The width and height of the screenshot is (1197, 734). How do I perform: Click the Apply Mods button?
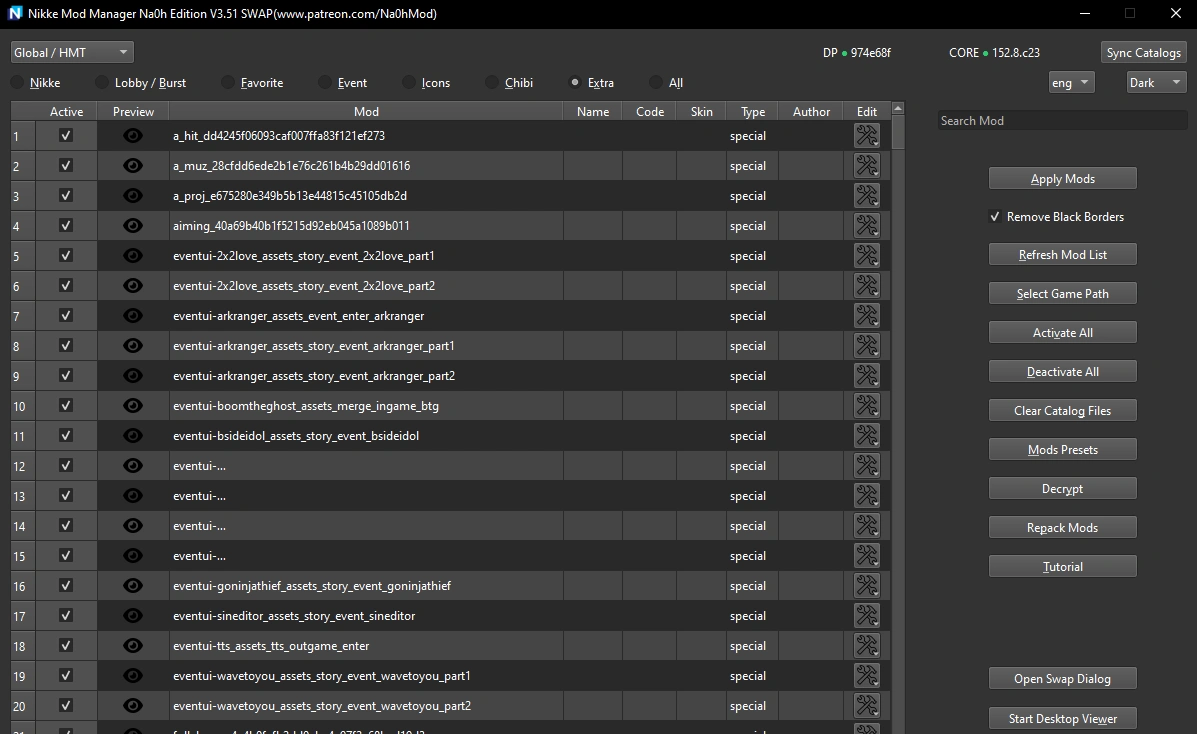tap(1063, 179)
